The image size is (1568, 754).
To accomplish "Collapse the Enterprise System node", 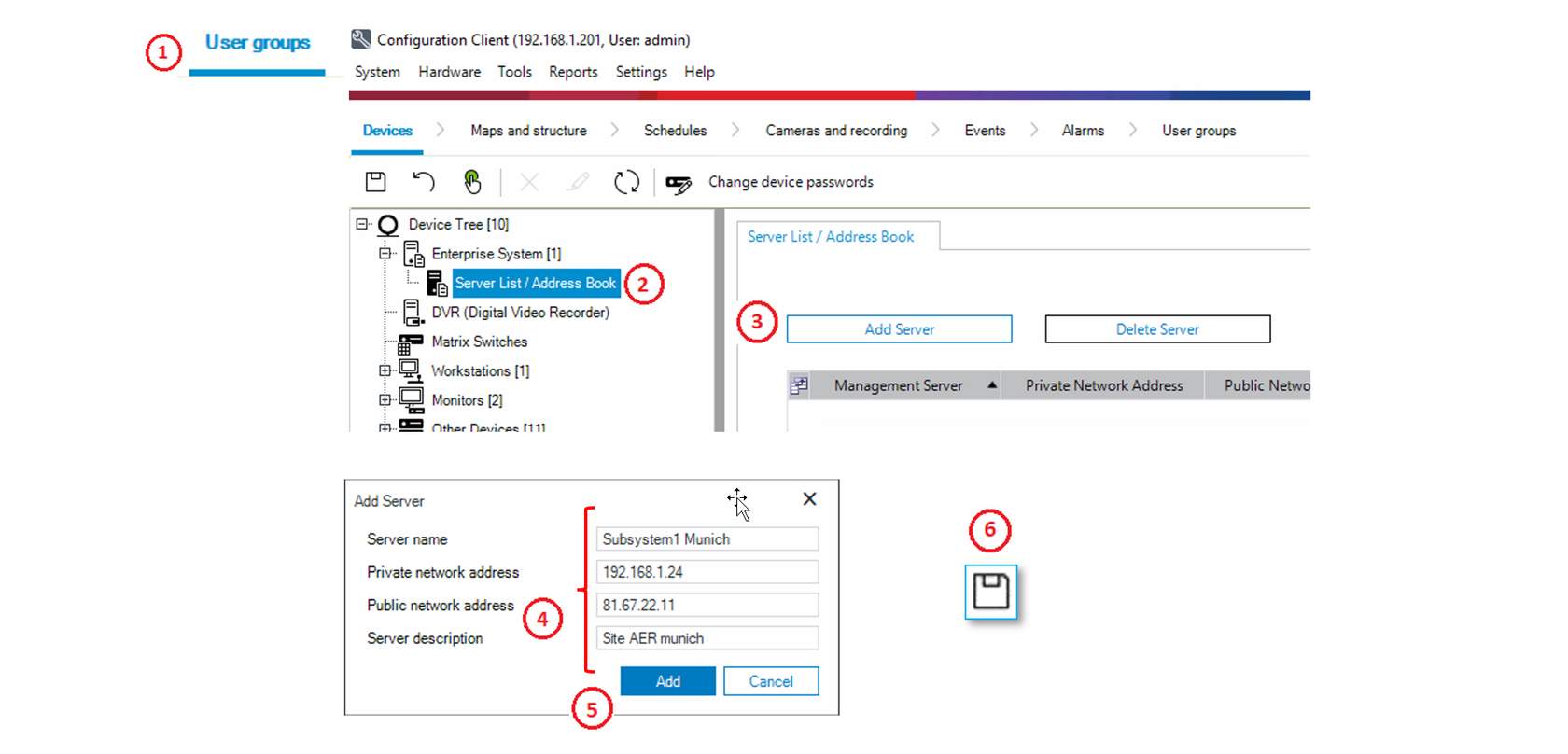I will 385,254.
